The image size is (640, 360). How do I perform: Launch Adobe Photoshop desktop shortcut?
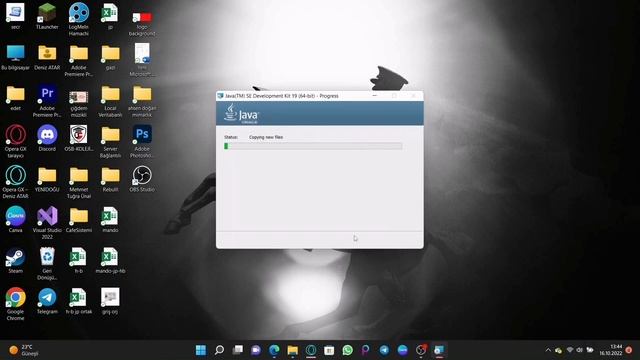[142, 141]
